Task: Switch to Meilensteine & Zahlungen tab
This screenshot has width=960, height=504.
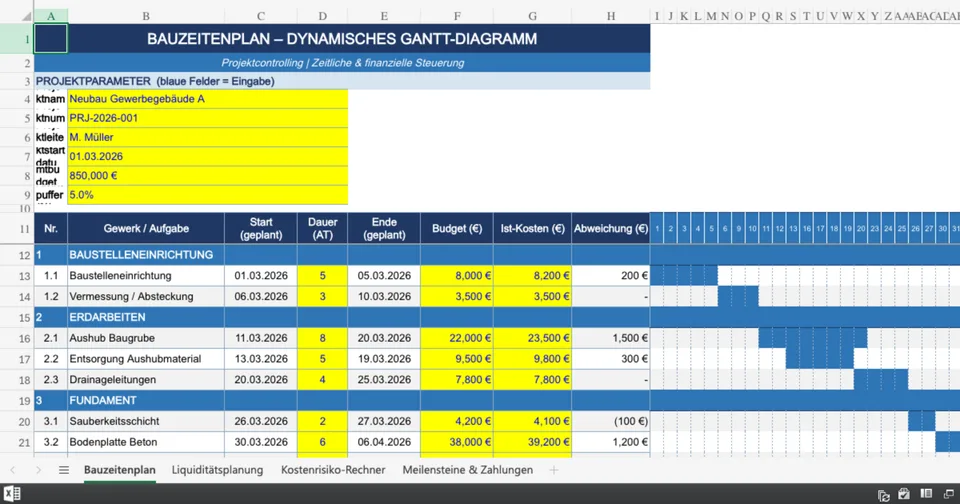Action: [468, 470]
